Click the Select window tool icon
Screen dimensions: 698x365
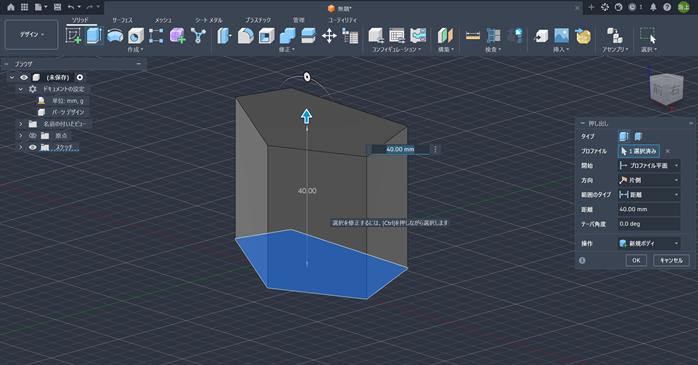point(648,36)
